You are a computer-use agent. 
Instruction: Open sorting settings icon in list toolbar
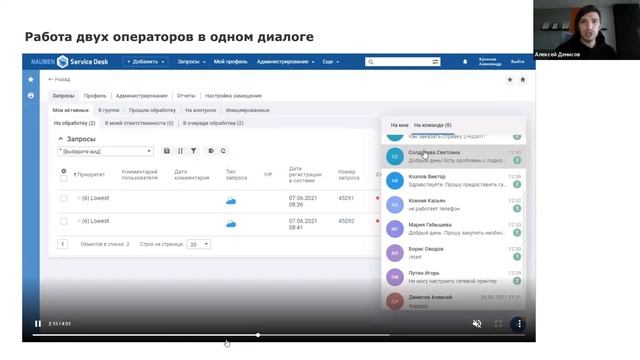click(180, 151)
